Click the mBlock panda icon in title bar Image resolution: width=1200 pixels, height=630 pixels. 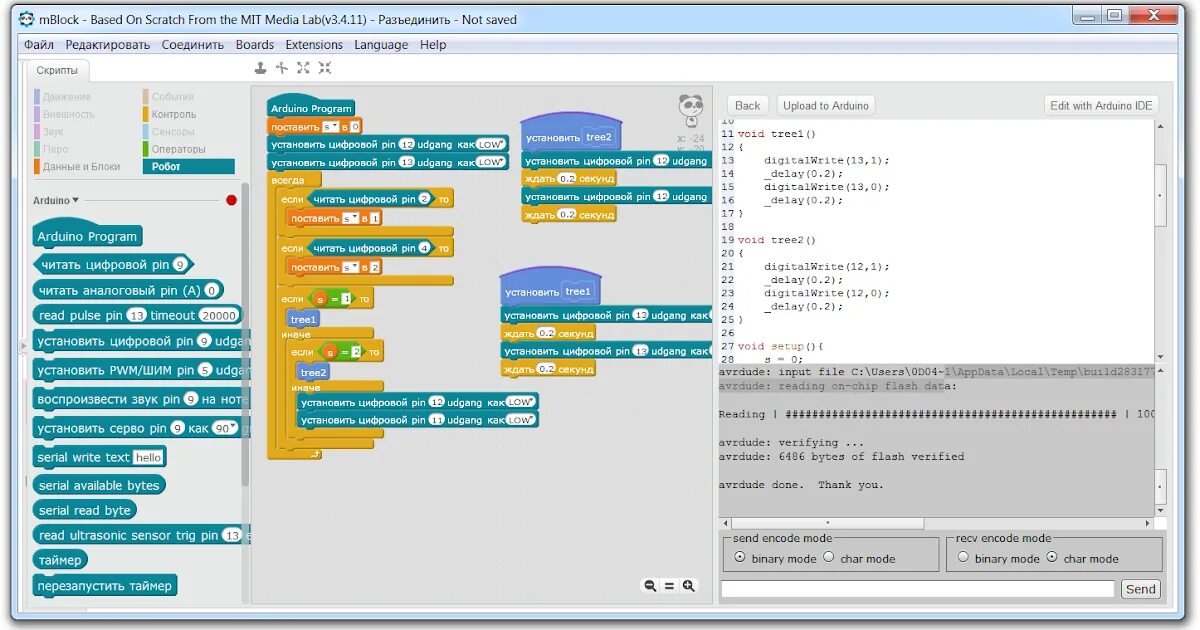26,19
